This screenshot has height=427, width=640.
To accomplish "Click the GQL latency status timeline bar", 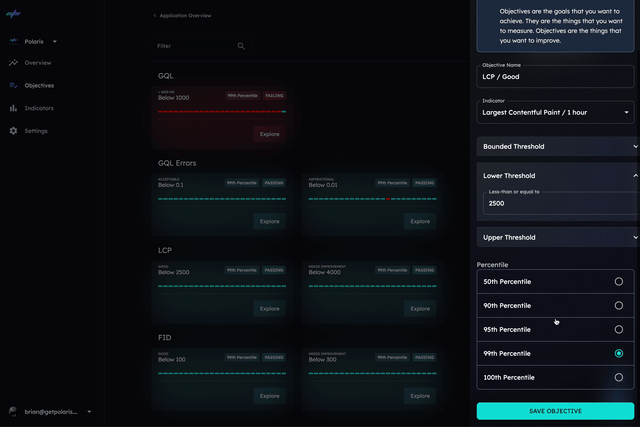I will click(221, 112).
